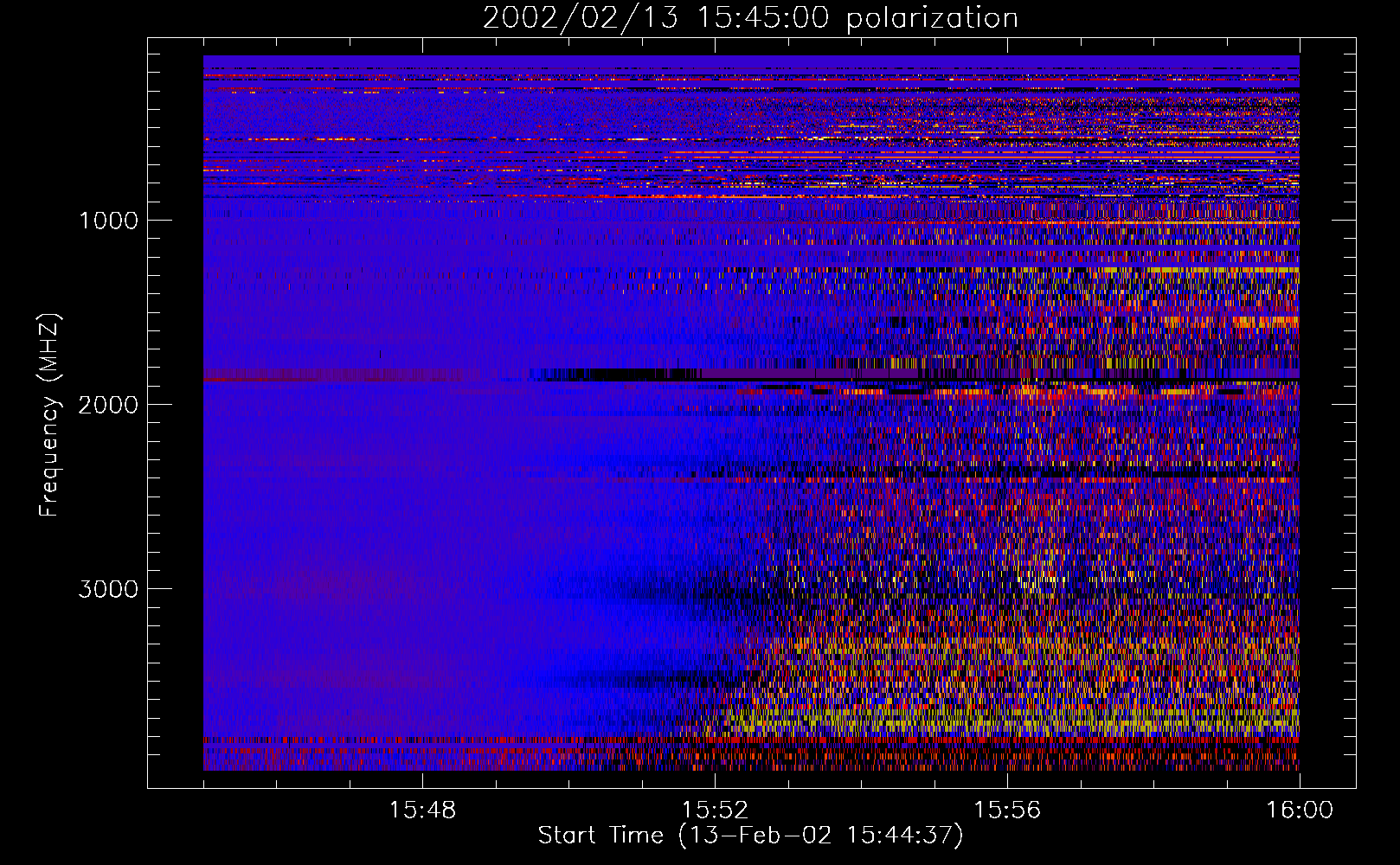Click the "1000" frequency tick label
This screenshot has height=865, width=1400.
108,221
